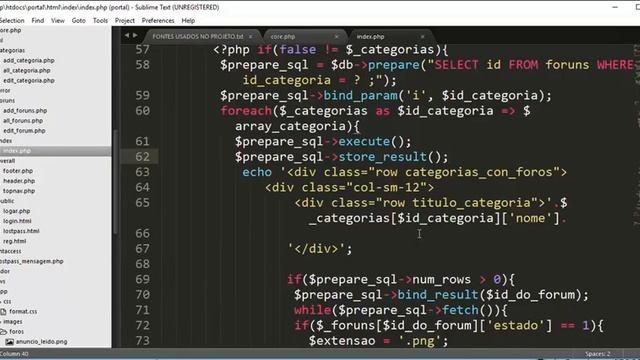640x360 pixels.
Task: Click the sidebar vertical scrollbar
Action: pyautogui.click(x=115, y=182)
